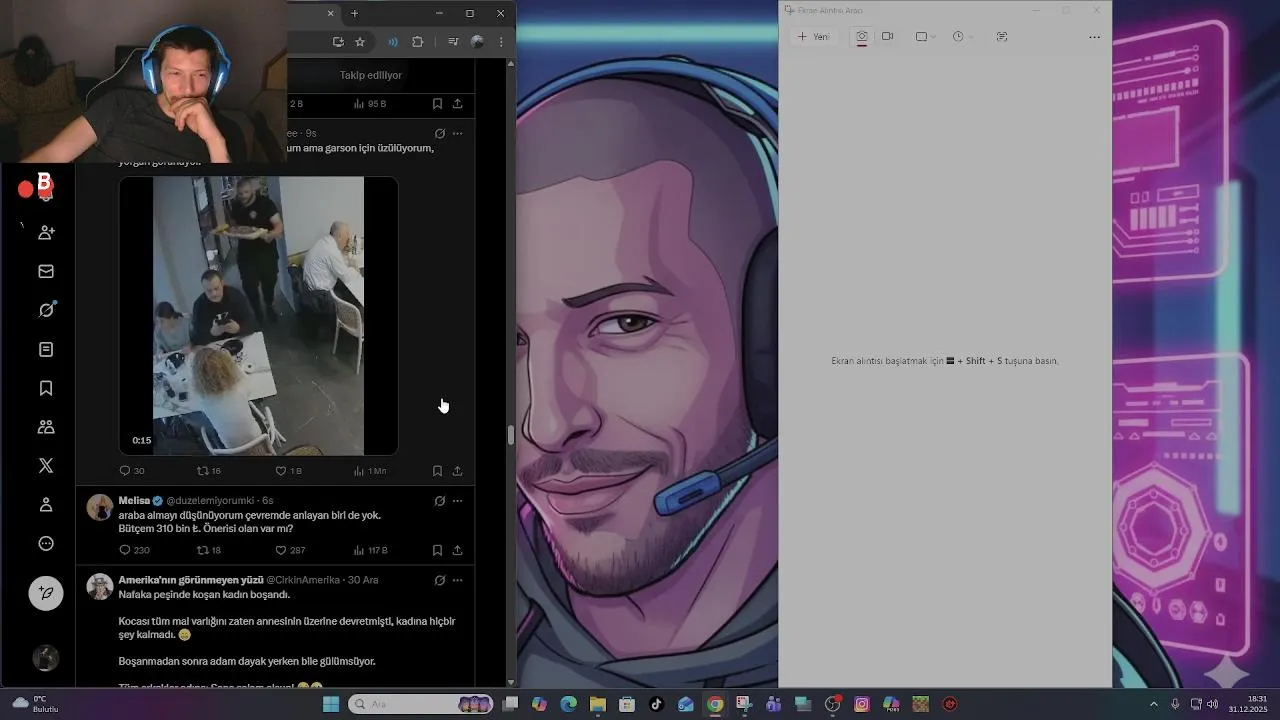Close the current Chrome tab
The width and height of the screenshot is (1280, 720).
tap(330, 13)
